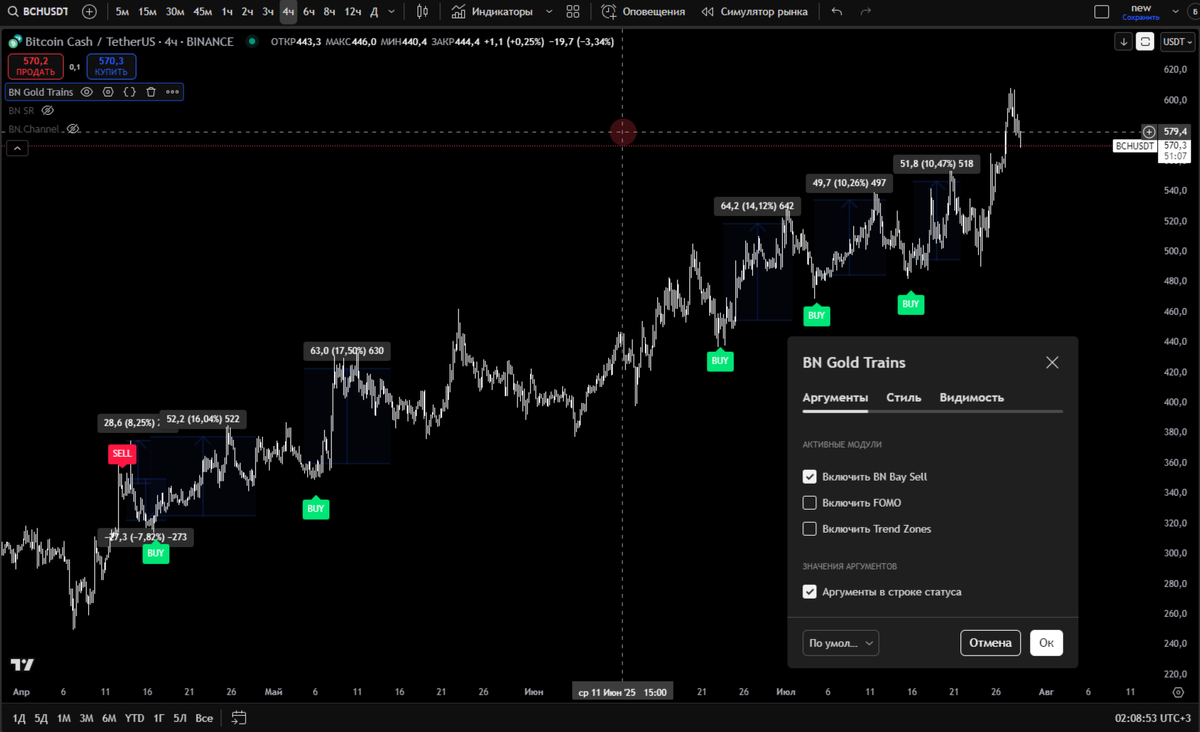Collapse the indicator legend chevron

coord(16,148)
